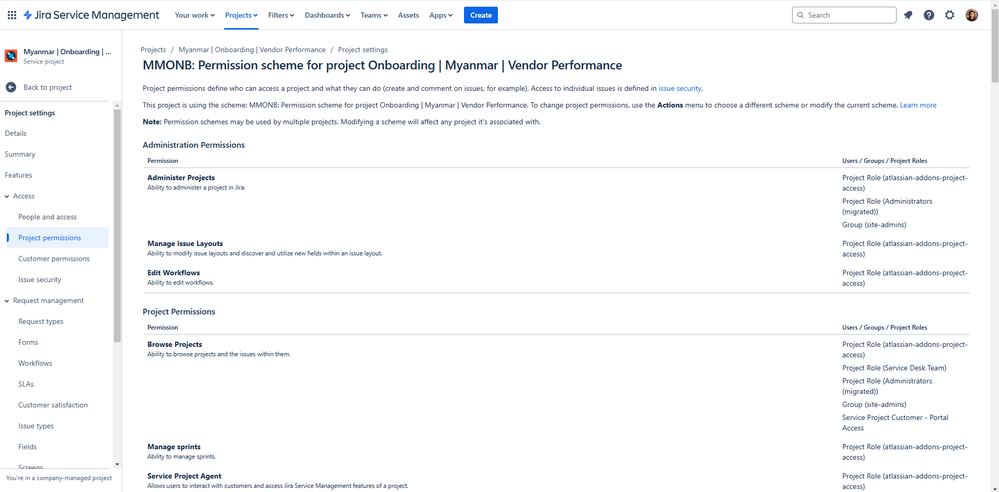
Task: Click the sidebar scrollbar thumb
Action: tap(117, 226)
